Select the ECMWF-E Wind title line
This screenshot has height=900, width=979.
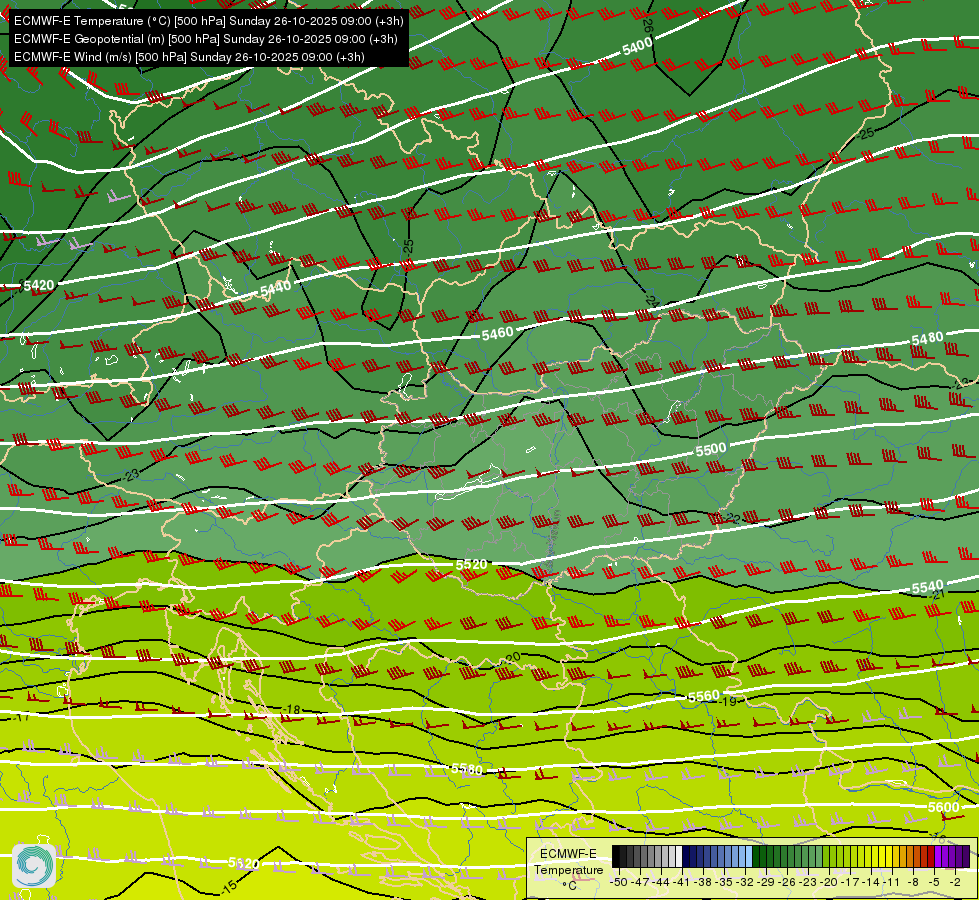point(189,57)
